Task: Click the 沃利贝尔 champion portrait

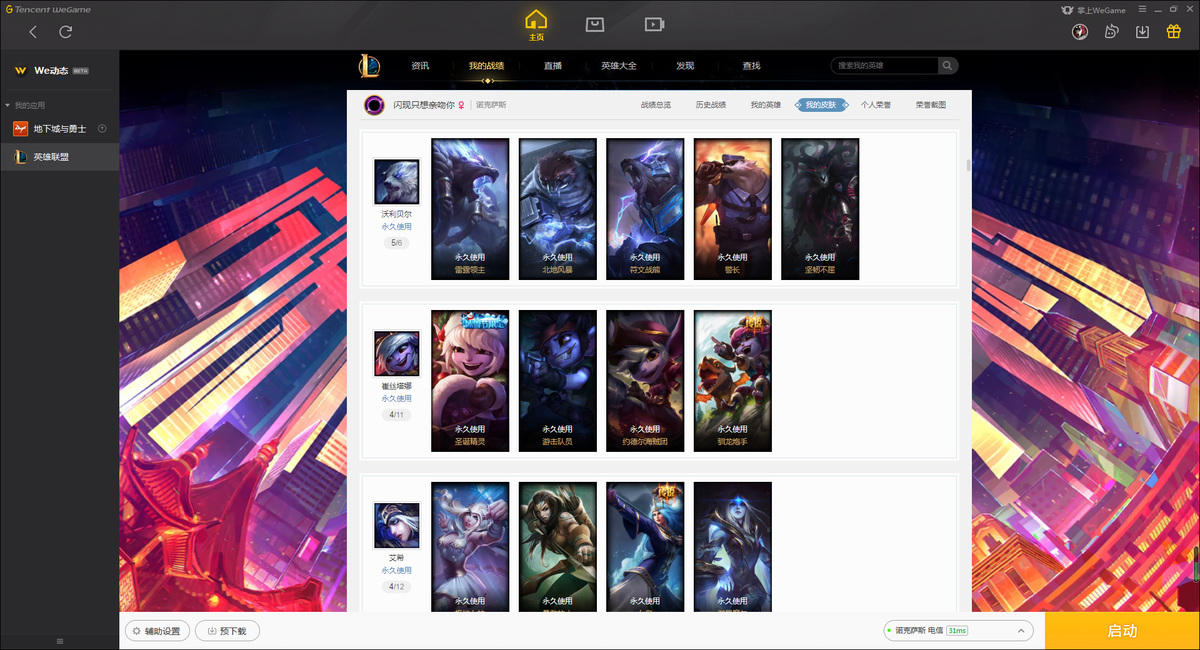Action: pyautogui.click(x=396, y=181)
